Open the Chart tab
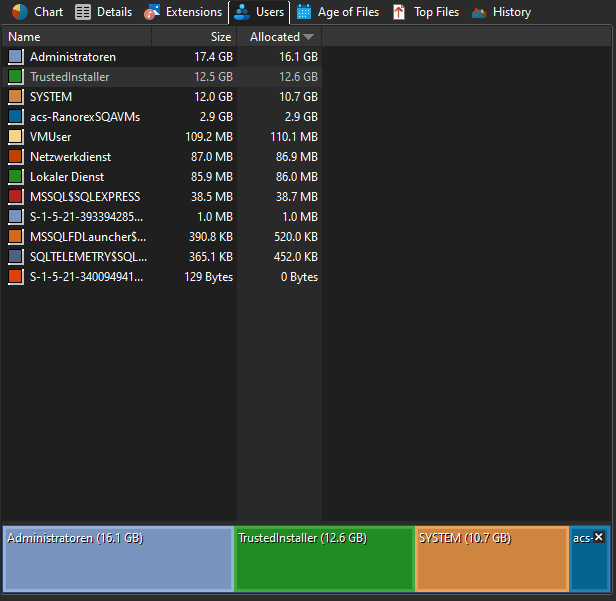 (x=37, y=12)
